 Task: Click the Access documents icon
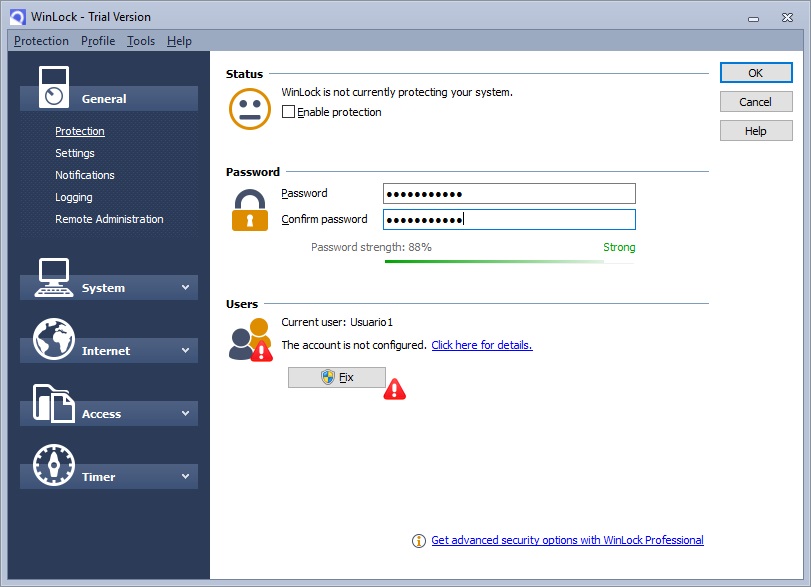coord(53,403)
